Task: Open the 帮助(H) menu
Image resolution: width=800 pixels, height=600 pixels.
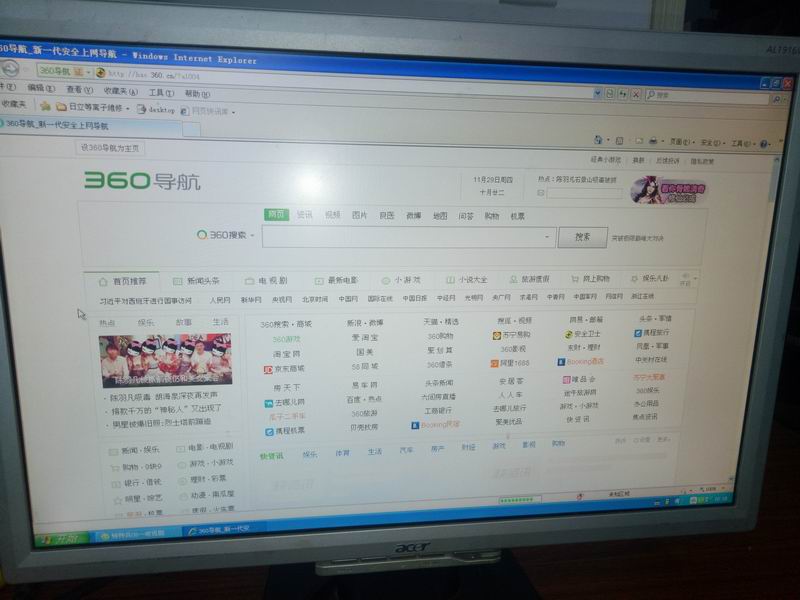Action: pyautogui.click(x=197, y=93)
